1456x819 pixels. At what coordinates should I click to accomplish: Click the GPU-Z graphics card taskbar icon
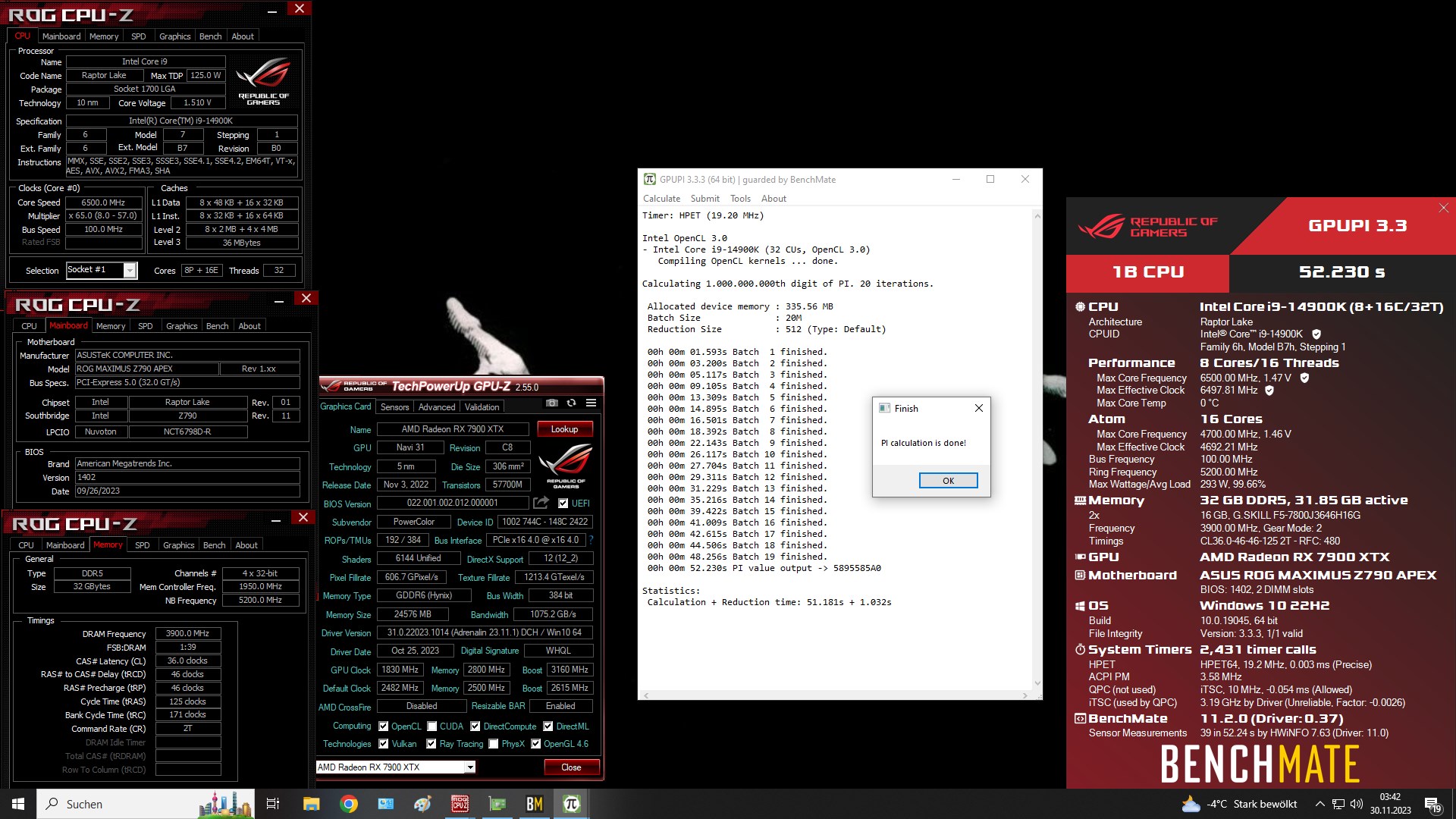click(497, 804)
